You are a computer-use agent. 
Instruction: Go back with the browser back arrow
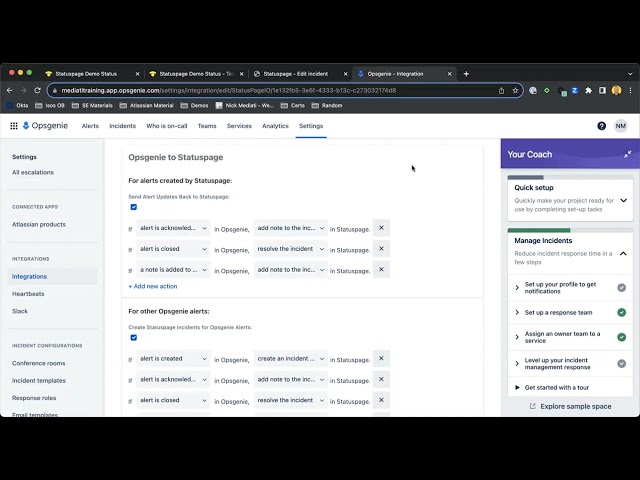[x=10, y=90]
